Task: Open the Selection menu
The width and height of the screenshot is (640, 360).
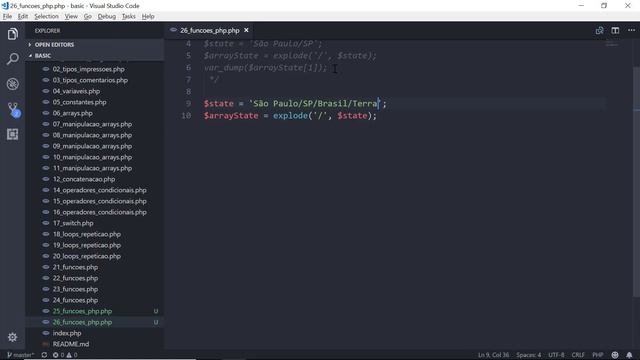Action: pyautogui.click(x=46, y=16)
